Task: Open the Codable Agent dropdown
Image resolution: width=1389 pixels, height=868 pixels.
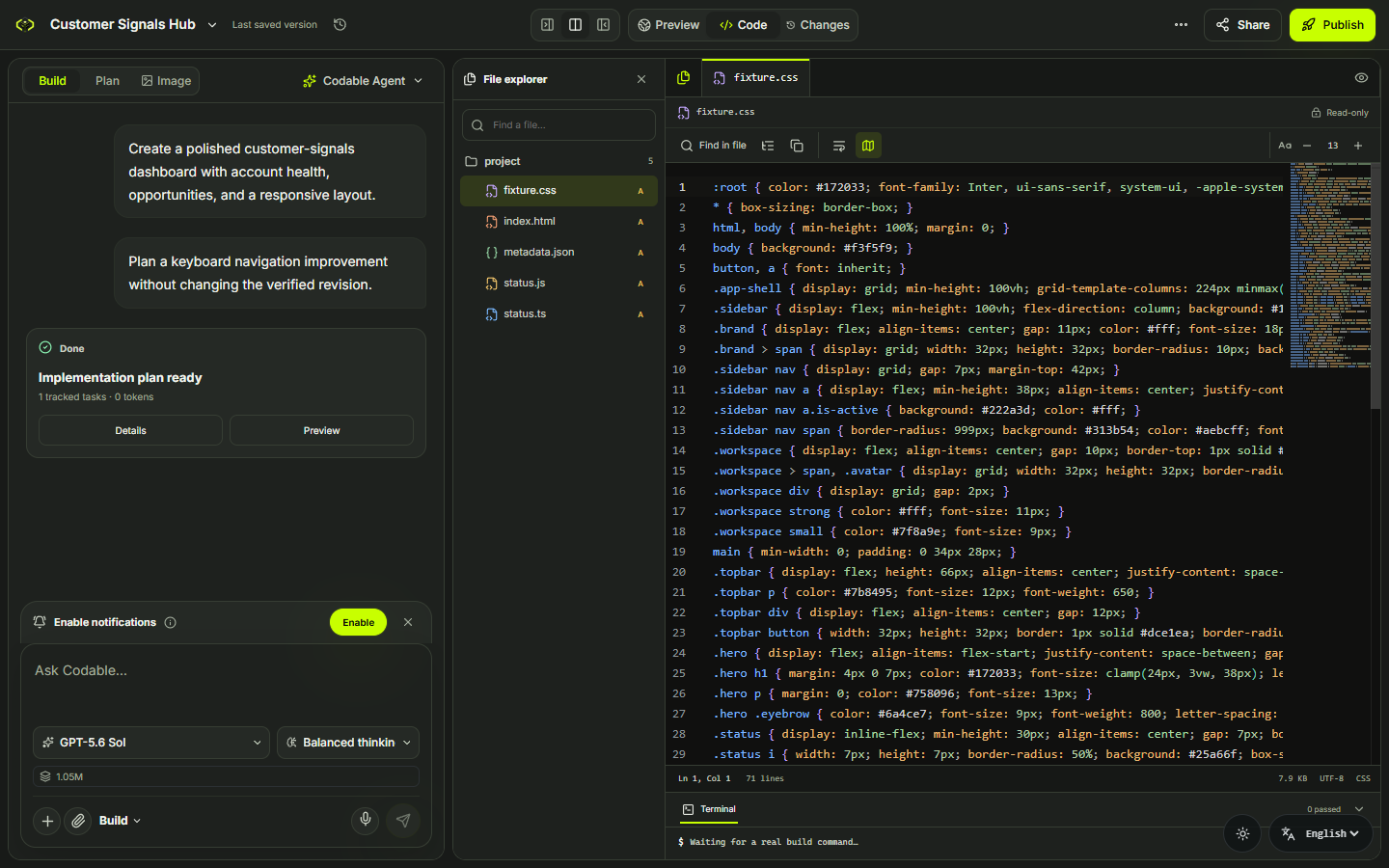Action: coord(363,81)
